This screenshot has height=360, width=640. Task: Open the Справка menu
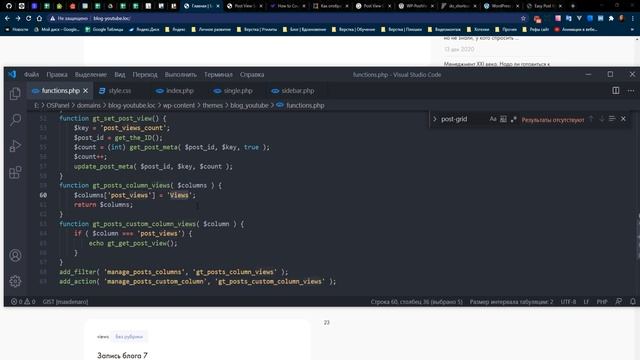click(x=252, y=75)
